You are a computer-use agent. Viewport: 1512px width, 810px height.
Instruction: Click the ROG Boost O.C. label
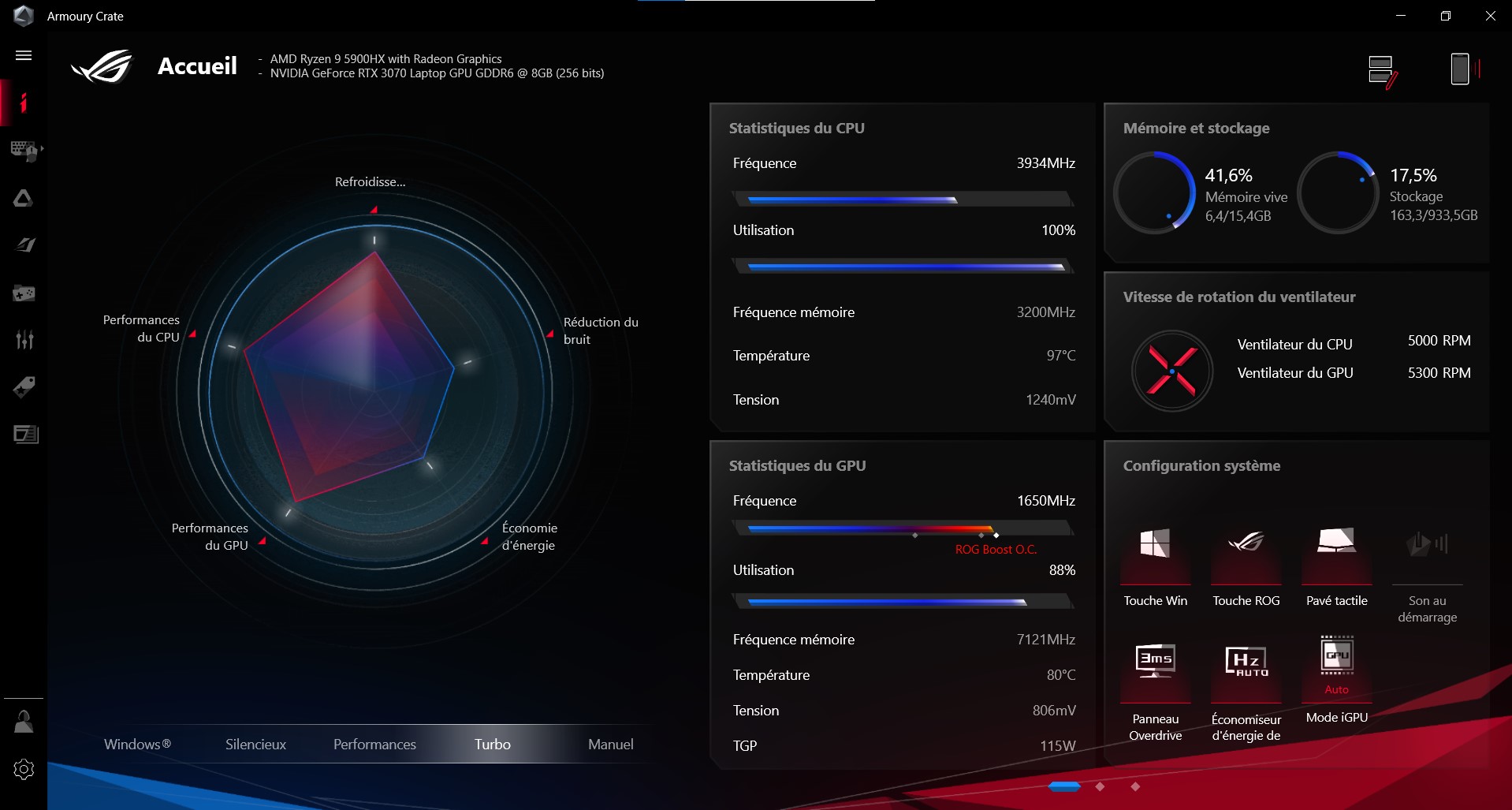pos(996,549)
